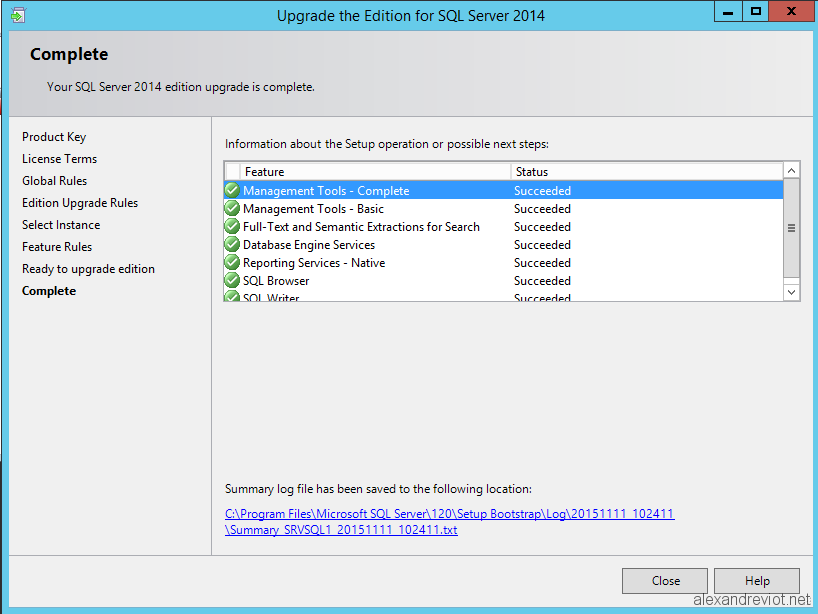The image size is (818, 614).
Task: Select the 'Management Tools - Complete' row
Action: click(x=504, y=190)
